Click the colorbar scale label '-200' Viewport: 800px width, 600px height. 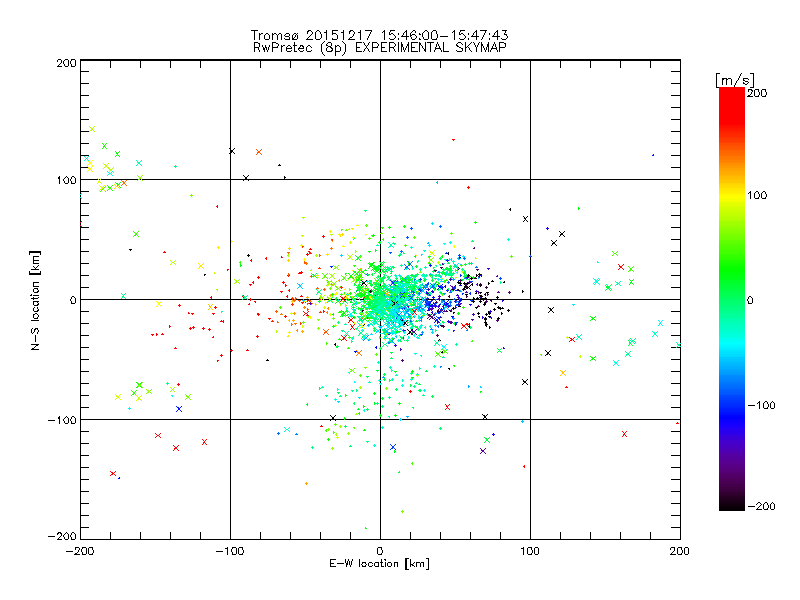pyautogui.click(x=761, y=506)
